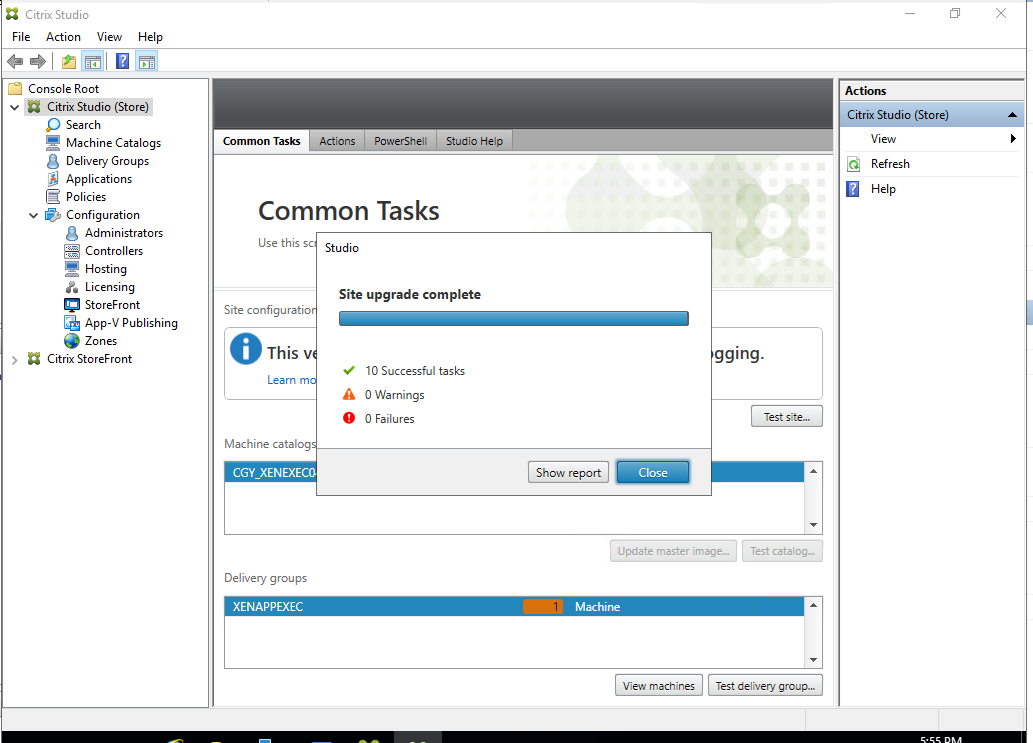Click the Console Root folder icon
Screen dimensions: 1033x743
tap(15, 88)
